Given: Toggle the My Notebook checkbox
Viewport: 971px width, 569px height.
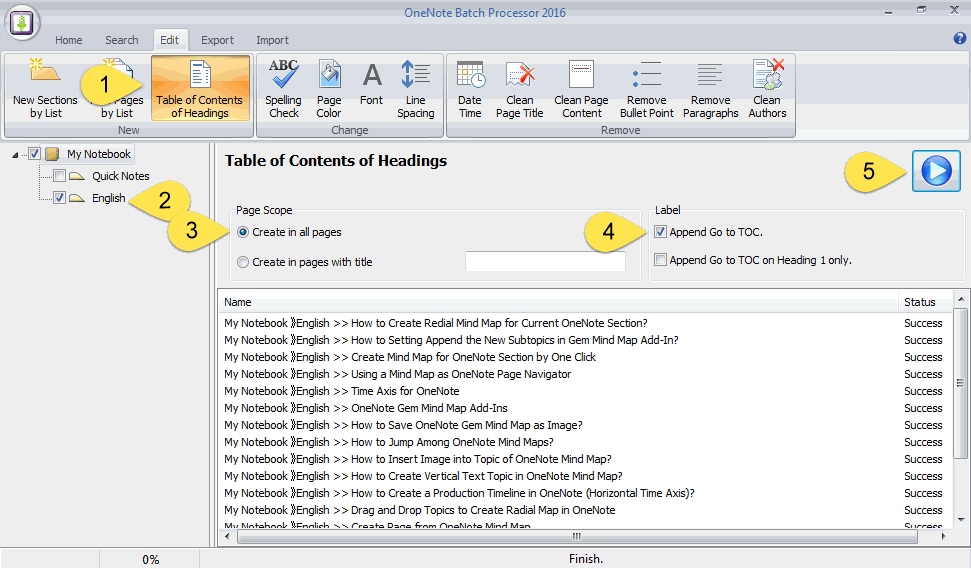Looking at the screenshot, I should 35,154.
